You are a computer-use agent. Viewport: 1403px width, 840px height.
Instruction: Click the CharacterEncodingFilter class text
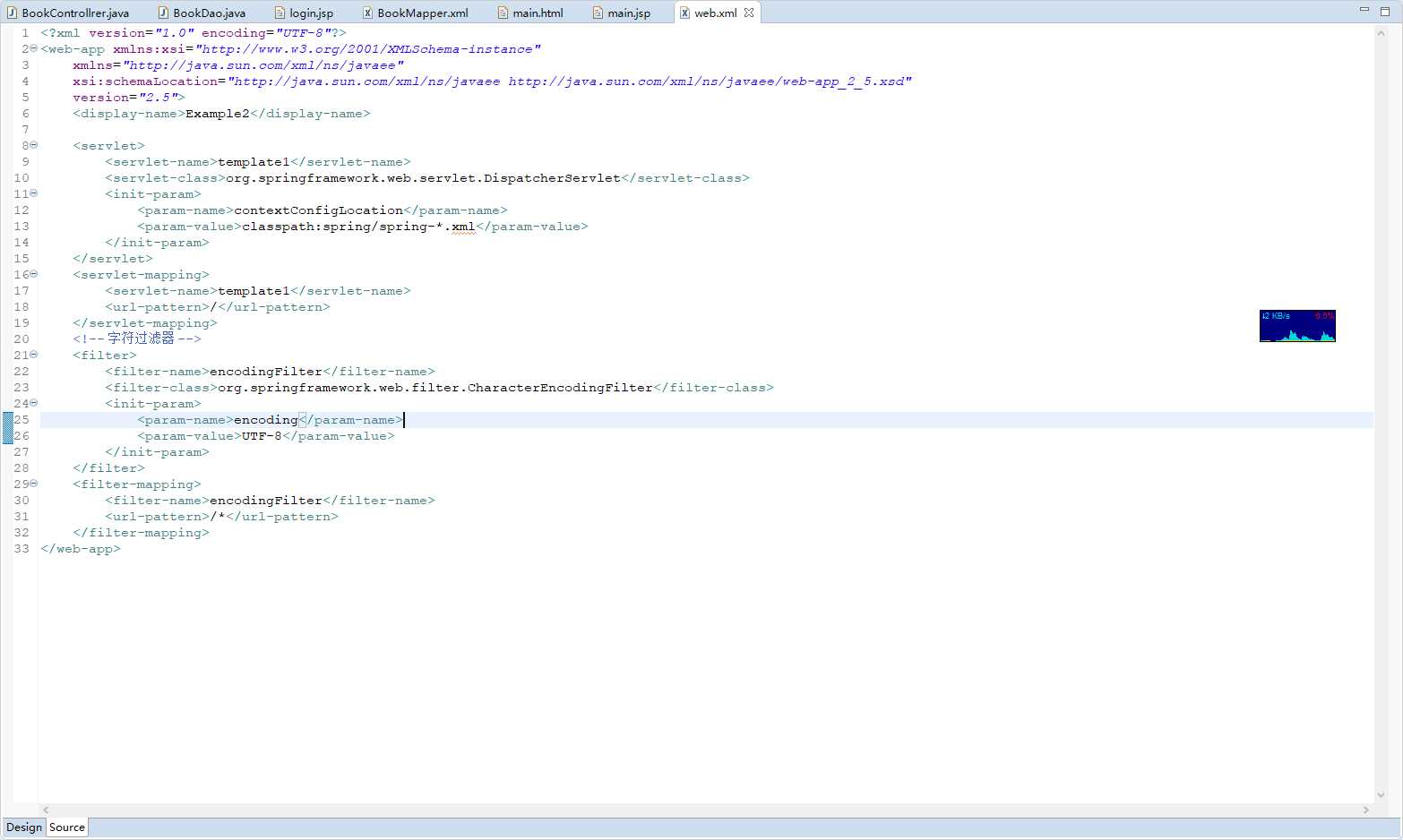(x=435, y=388)
